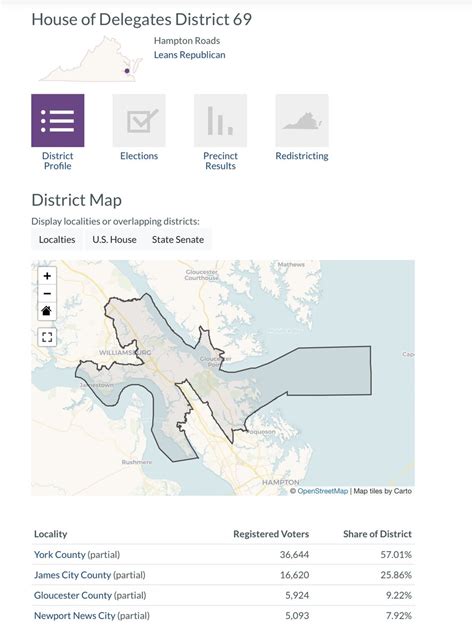Zoom in on the district map
The height and width of the screenshot is (639, 474).
[x=47, y=276]
